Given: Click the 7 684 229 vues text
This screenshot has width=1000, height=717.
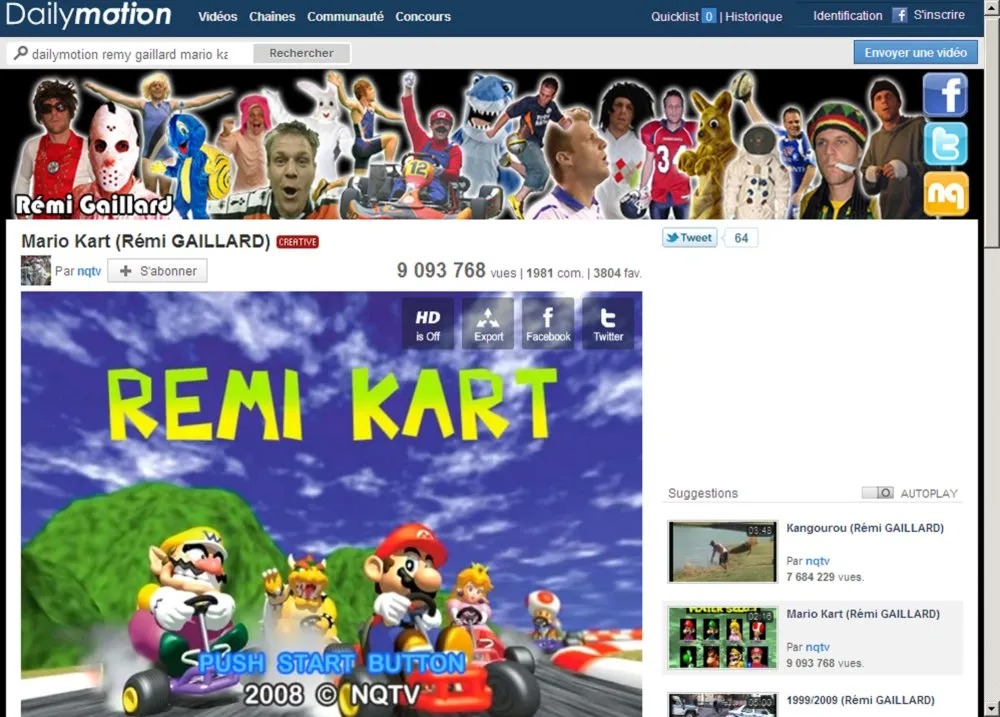Looking at the screenshot, I should (825, 577).
